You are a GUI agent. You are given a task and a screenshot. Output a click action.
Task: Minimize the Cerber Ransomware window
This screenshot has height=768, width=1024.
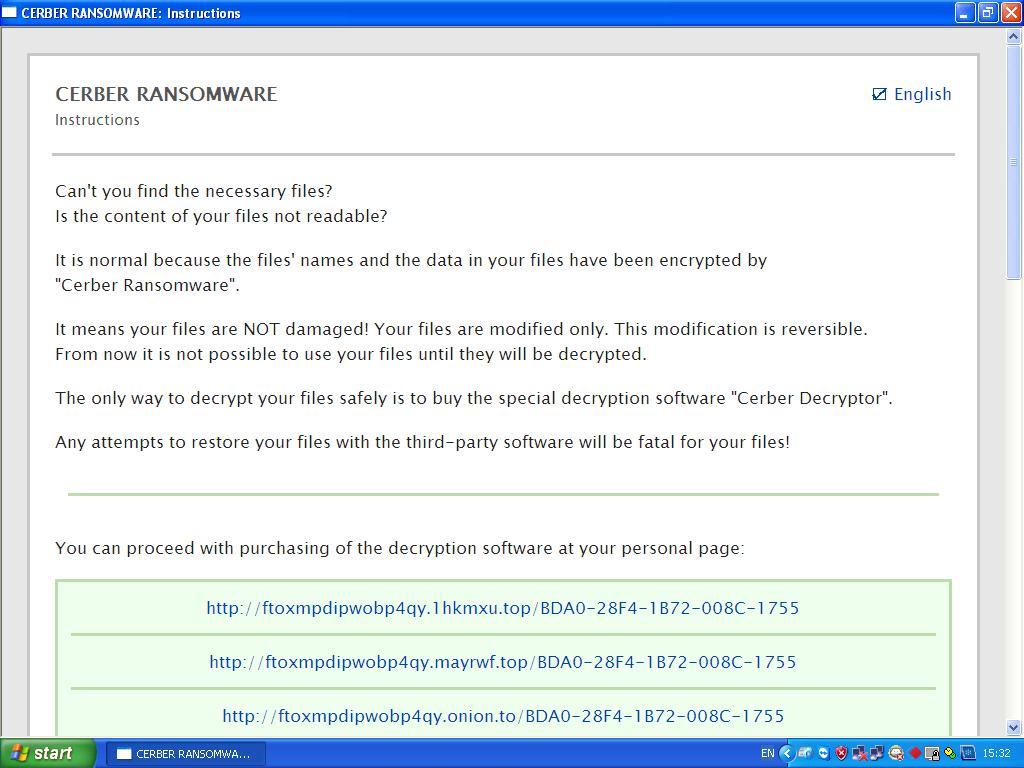(x=965, y=12)
